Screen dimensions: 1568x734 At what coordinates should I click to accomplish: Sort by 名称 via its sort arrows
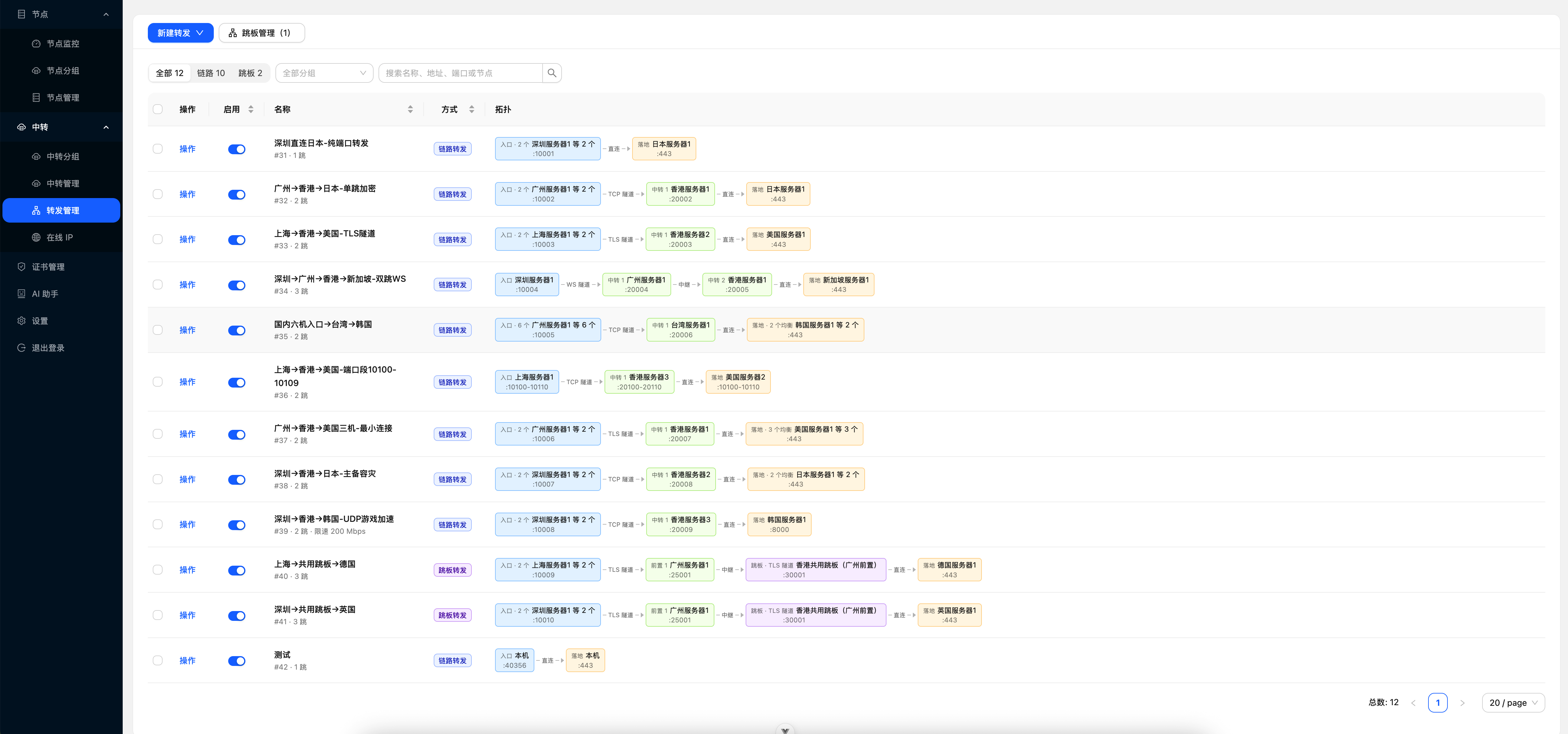pos(410,109)
